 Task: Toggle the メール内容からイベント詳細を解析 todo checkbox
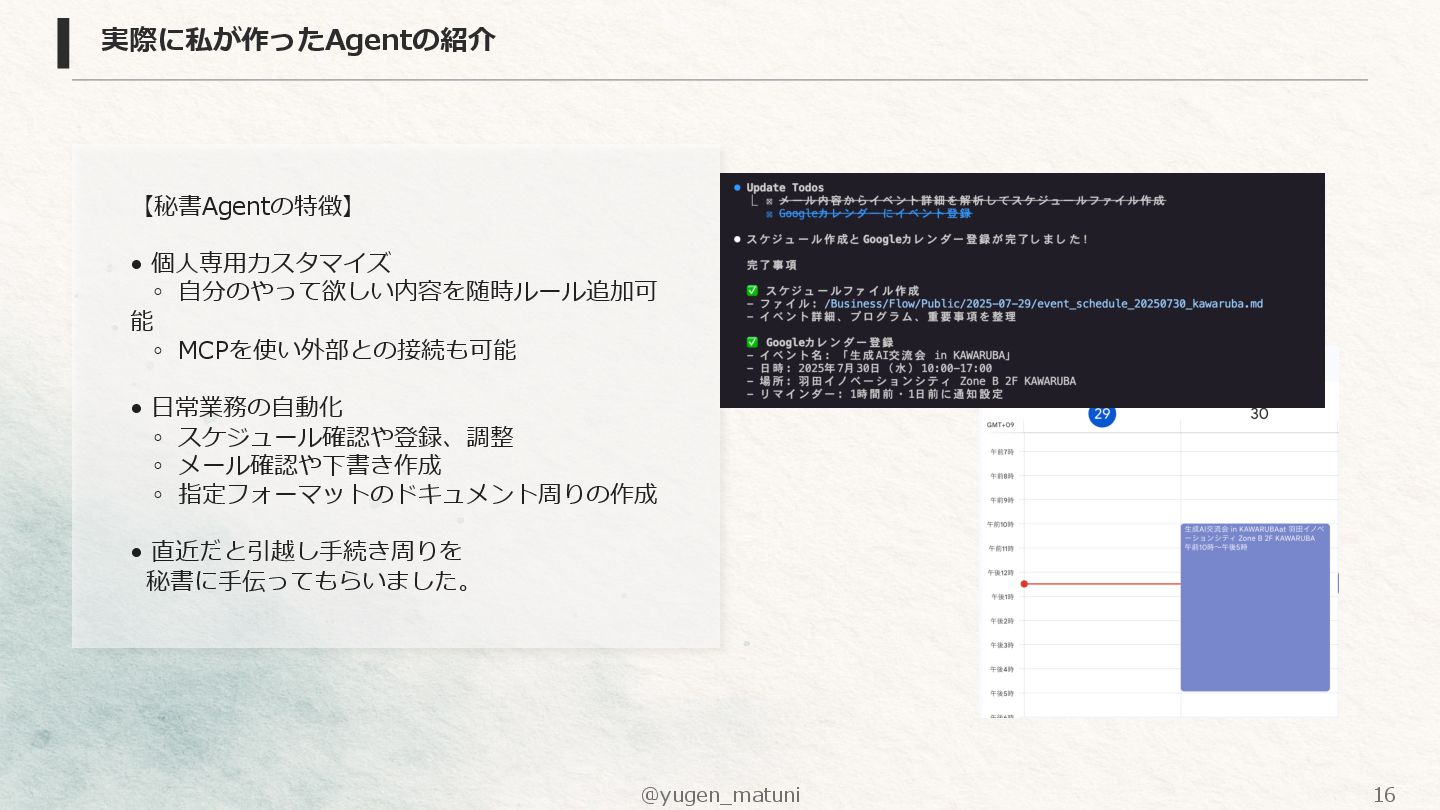pos(769,200)
